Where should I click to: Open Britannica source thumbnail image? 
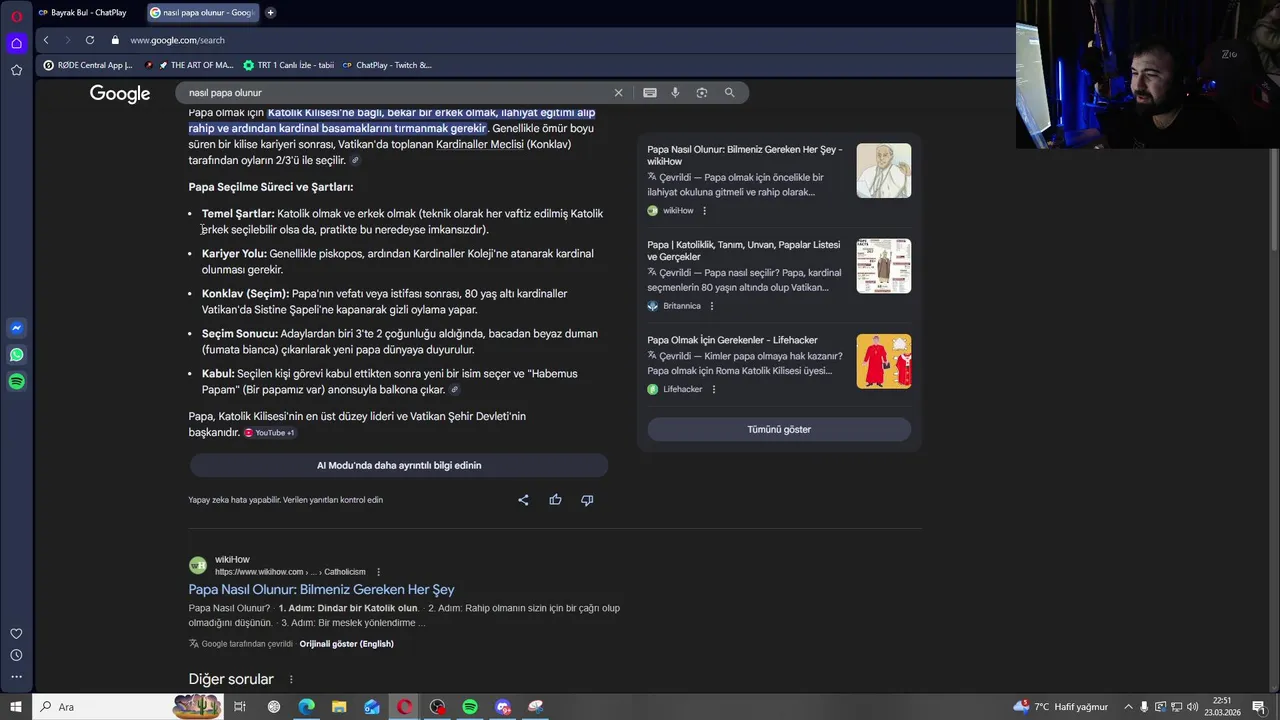[884, 266]
